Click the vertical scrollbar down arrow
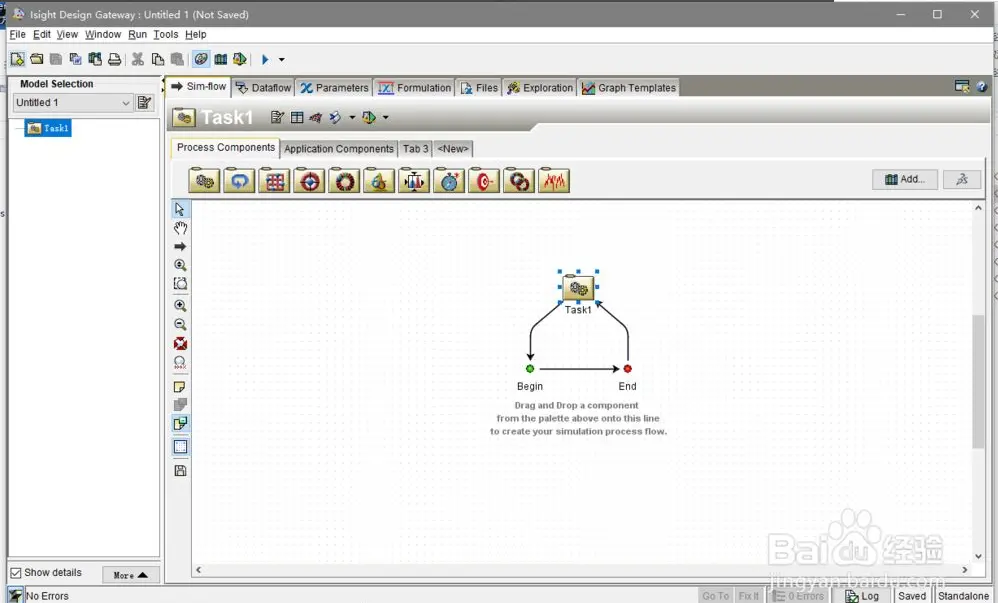998x603 pixels. point(978,557)
